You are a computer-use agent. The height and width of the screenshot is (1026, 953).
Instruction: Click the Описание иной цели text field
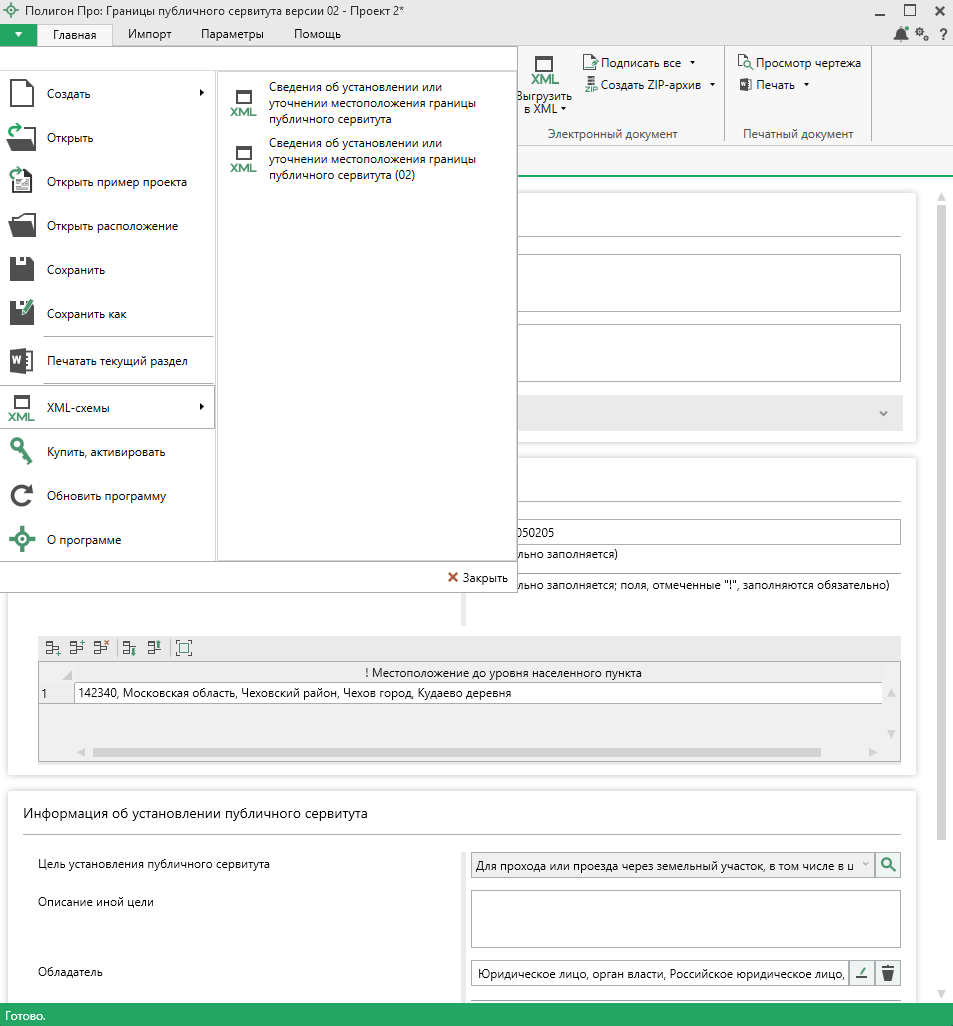[x=685, y=918]
